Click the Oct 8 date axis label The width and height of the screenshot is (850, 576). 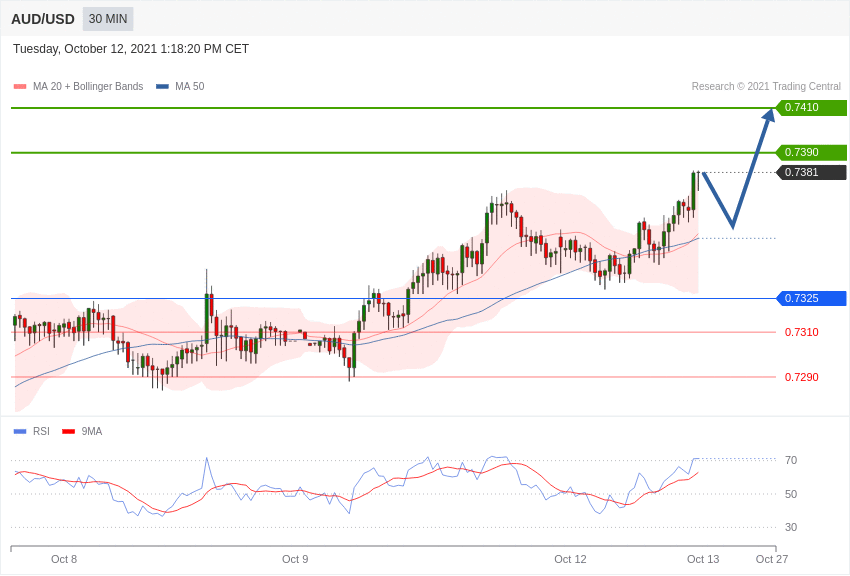(64, 559)
